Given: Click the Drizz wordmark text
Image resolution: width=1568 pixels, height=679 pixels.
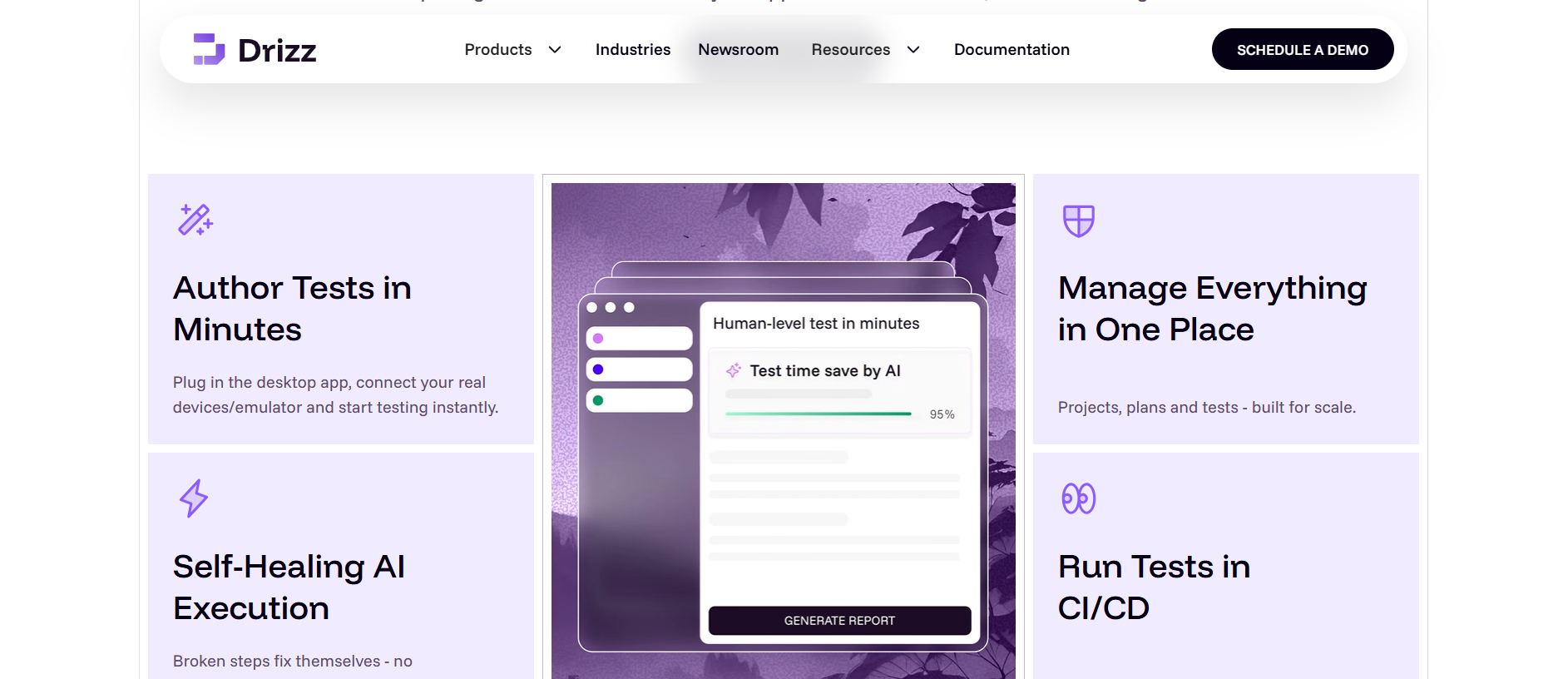Looking at the screenshot, I should [277, 51].
